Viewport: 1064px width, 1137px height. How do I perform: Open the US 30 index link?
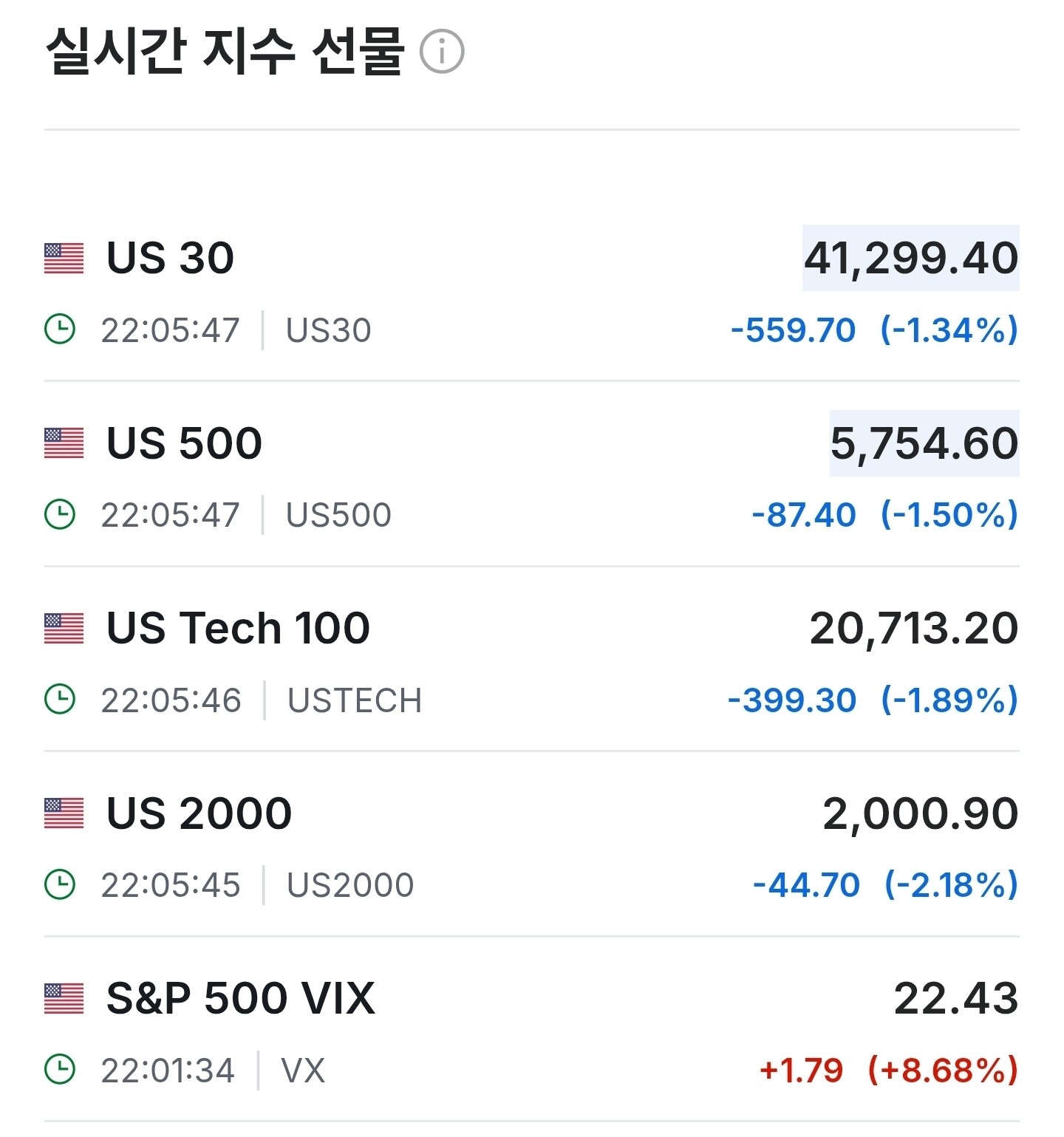click(170, 259)
